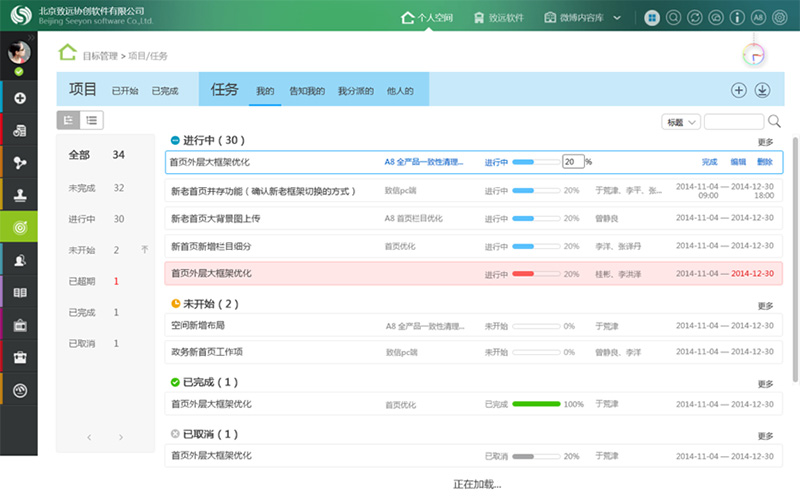Click 编辑 to edit the selected task
This screenshot has height=497, width=800.
click(738, 161)
